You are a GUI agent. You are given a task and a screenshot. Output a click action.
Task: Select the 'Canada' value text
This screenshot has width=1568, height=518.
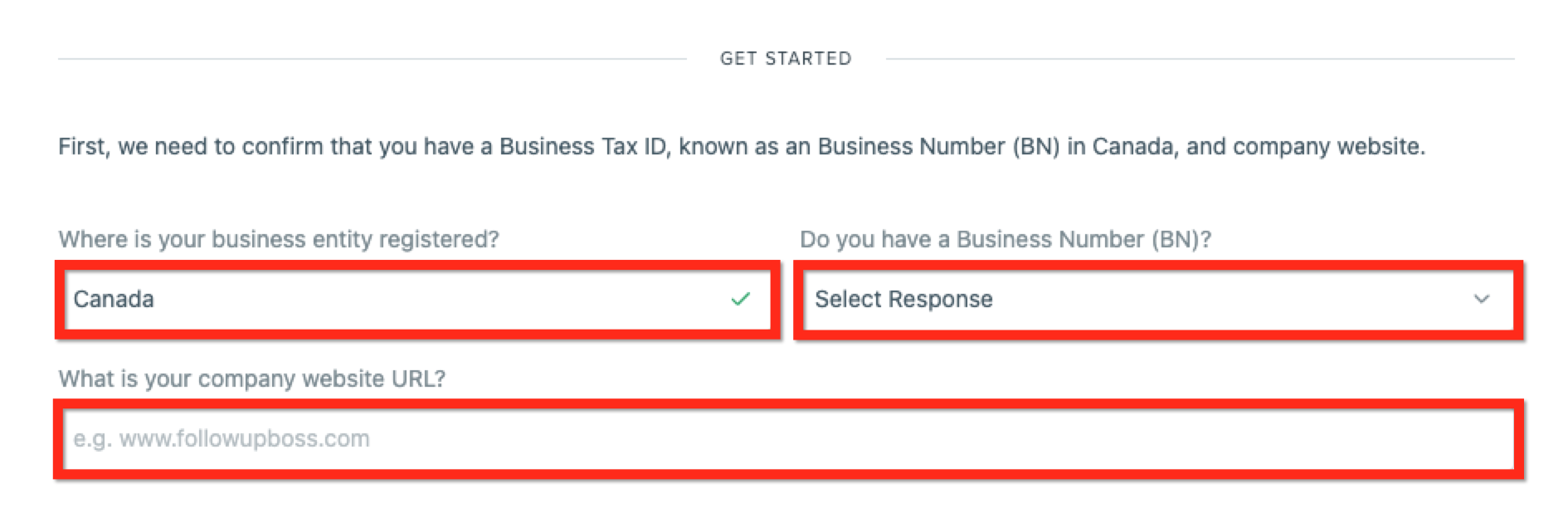click(x=114, y=299)
